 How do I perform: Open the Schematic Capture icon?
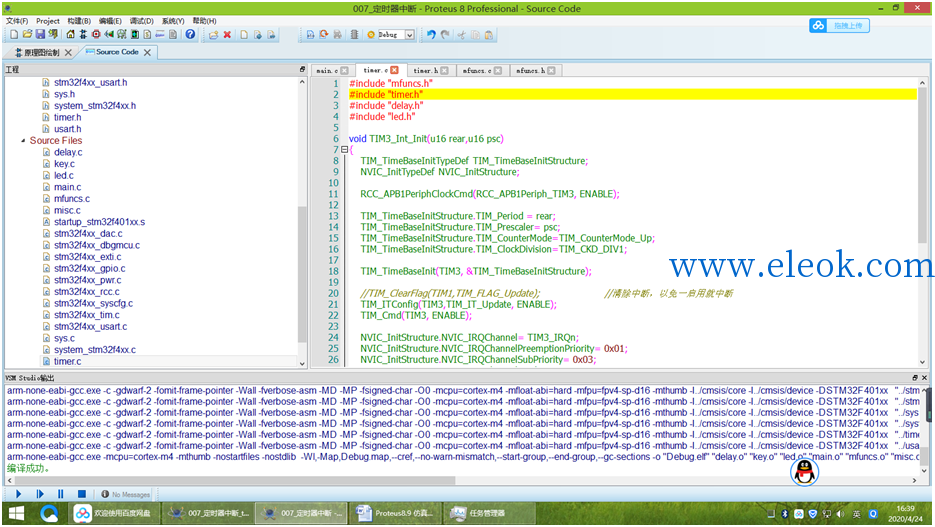[83, 35]
